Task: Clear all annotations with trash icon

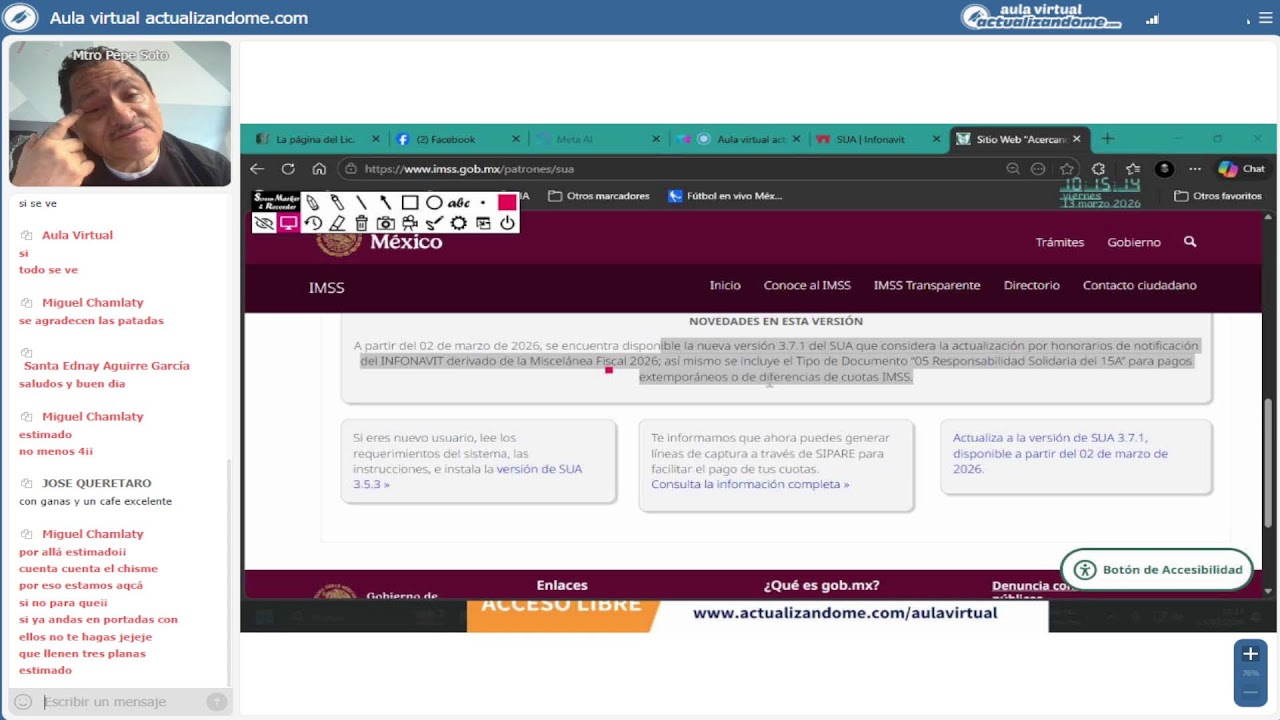Action: (x=361, y=223)
